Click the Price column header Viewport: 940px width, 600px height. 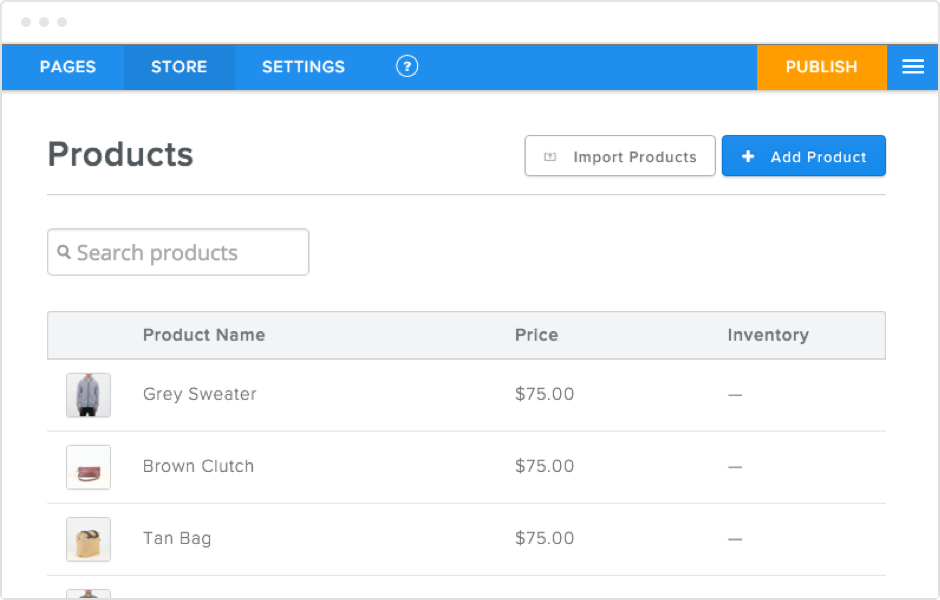tap(537, 335)
